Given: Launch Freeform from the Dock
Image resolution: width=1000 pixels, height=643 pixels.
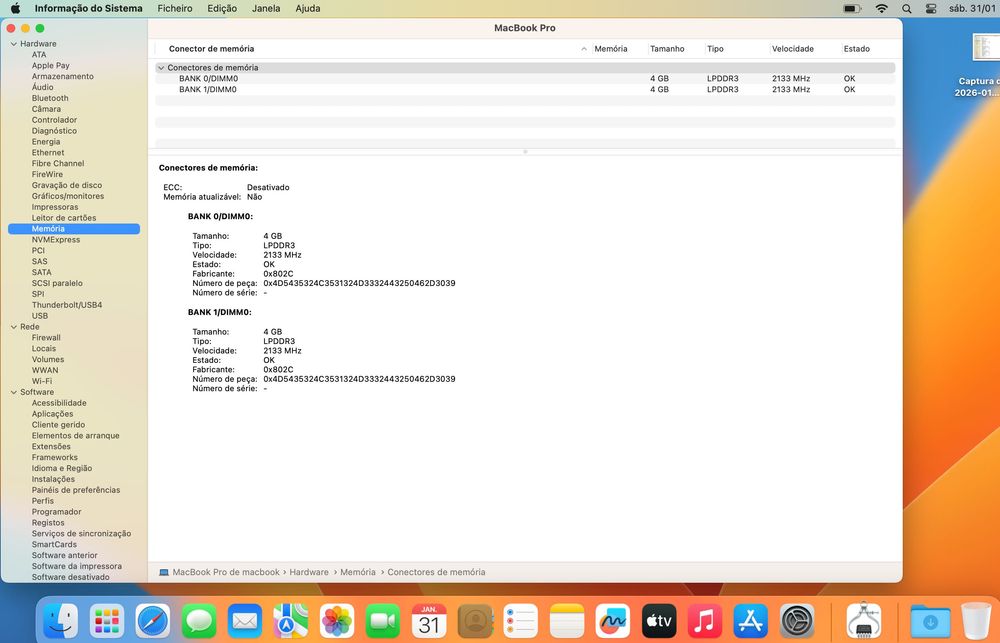Looking at the screenshot, I should pyautogui.click(x=613, y=620).
